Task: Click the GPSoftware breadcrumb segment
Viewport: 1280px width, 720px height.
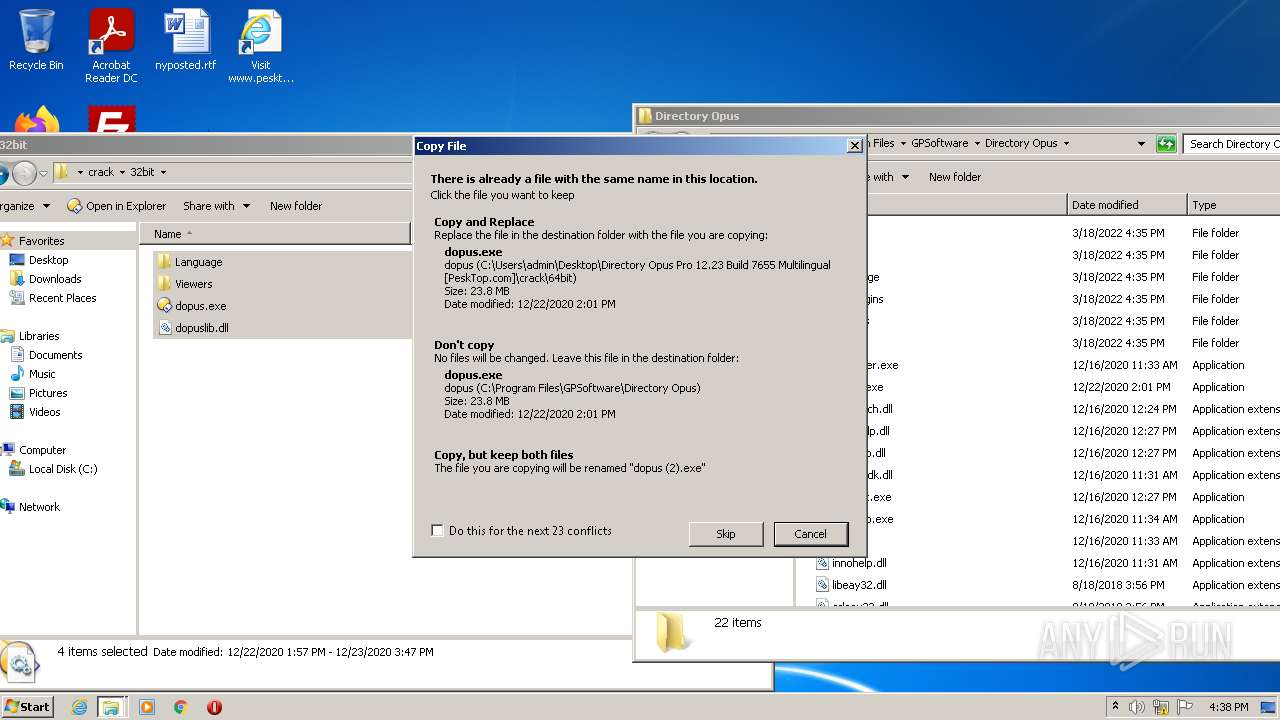Action: (x=939, y=144)
